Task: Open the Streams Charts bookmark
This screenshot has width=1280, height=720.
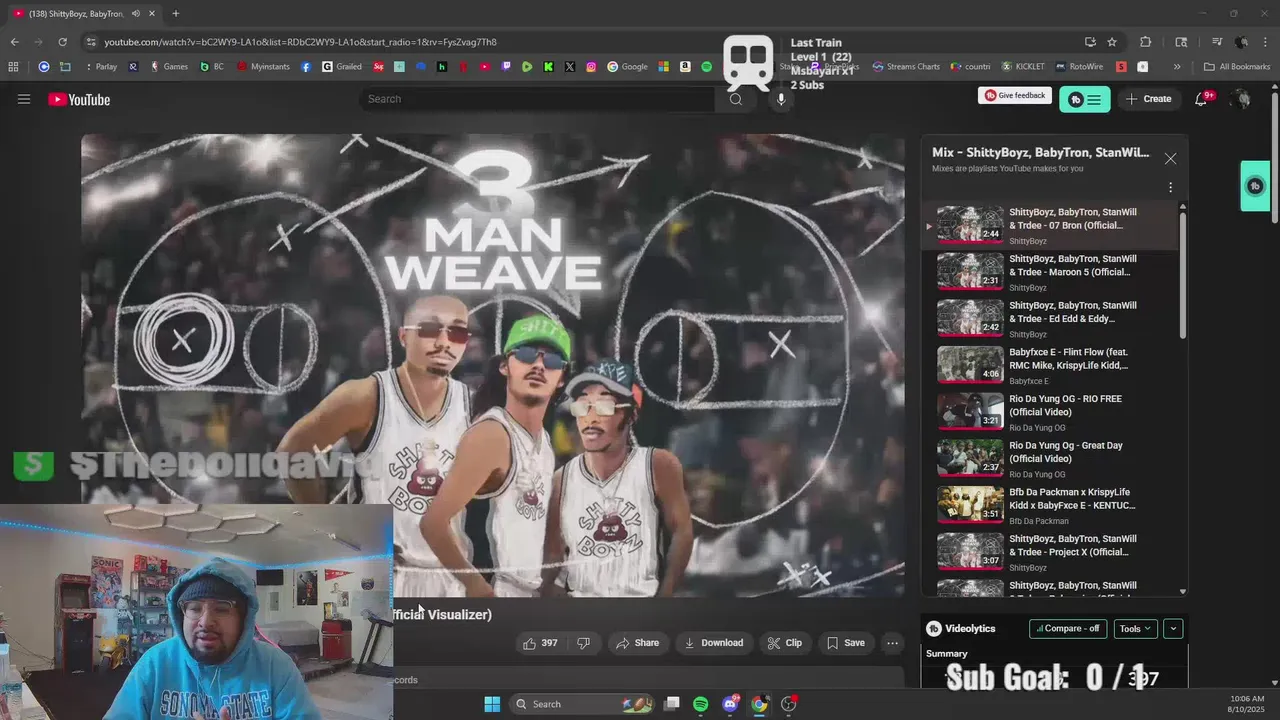Action: pyautogui.click(x=906, y=67)
